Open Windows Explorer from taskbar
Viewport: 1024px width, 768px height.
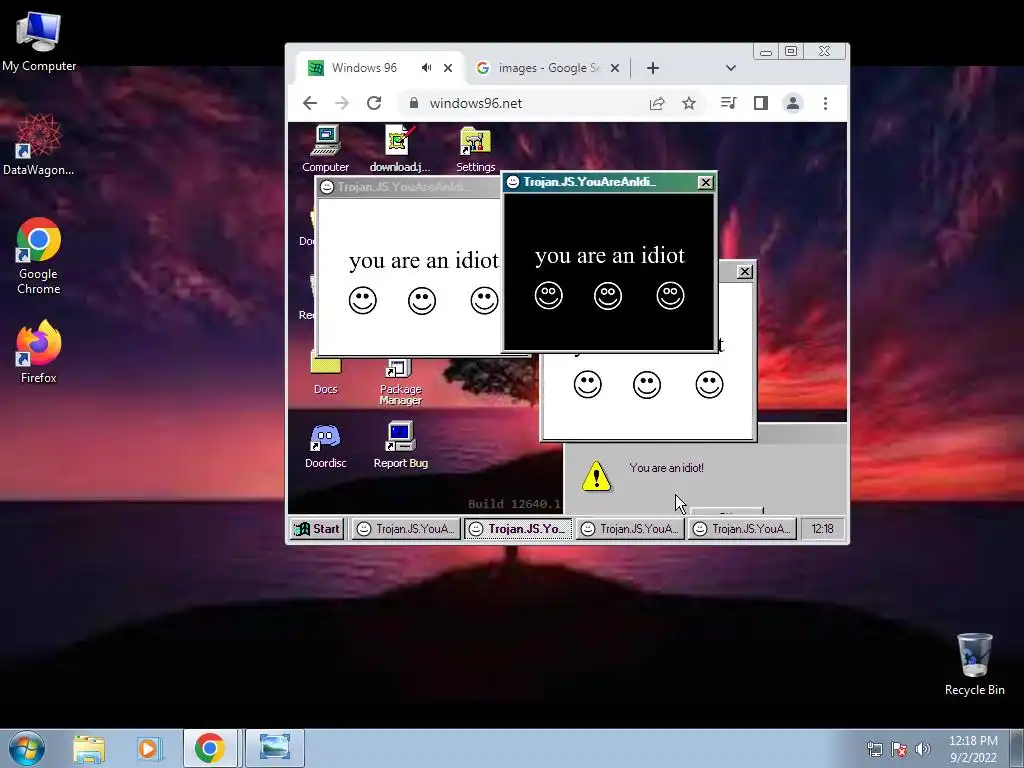(x=89, y=748)
